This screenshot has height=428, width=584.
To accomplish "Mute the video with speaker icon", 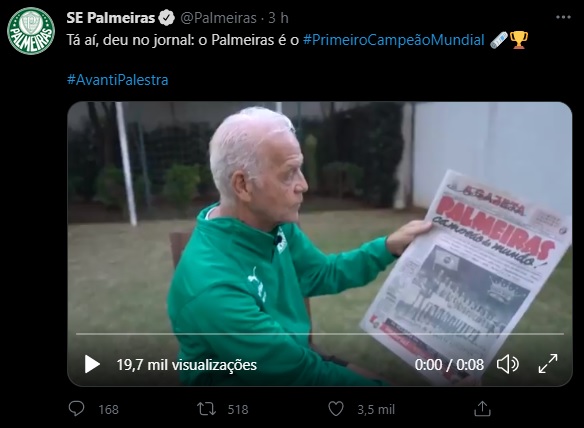I will click(x=508, y=364).
